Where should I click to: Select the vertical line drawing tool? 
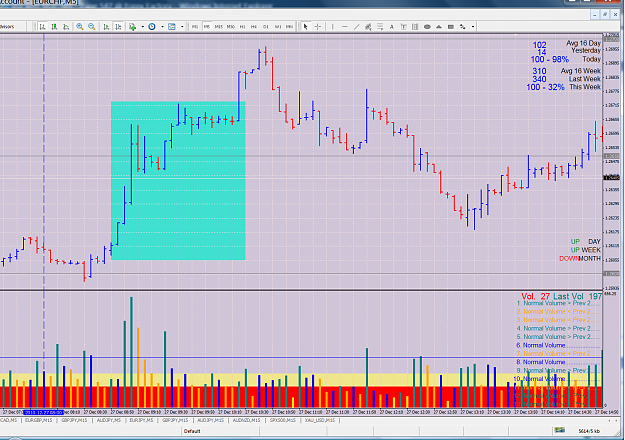point(333,27)
